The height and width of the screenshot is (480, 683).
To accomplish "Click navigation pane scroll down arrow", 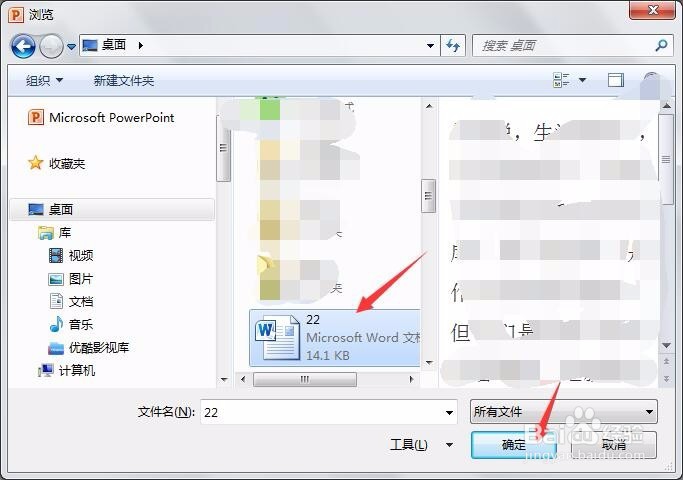I will coord(224,379).
